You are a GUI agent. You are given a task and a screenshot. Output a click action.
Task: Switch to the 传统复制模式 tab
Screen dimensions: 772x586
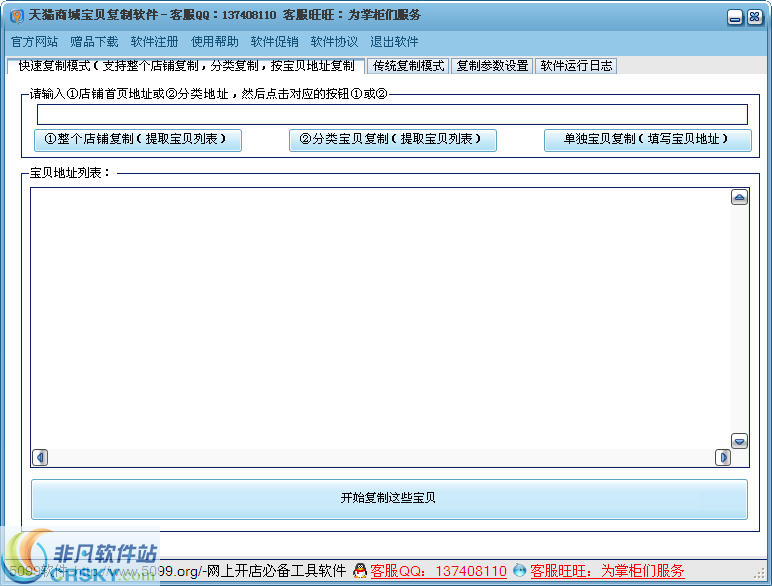(409, 66)
